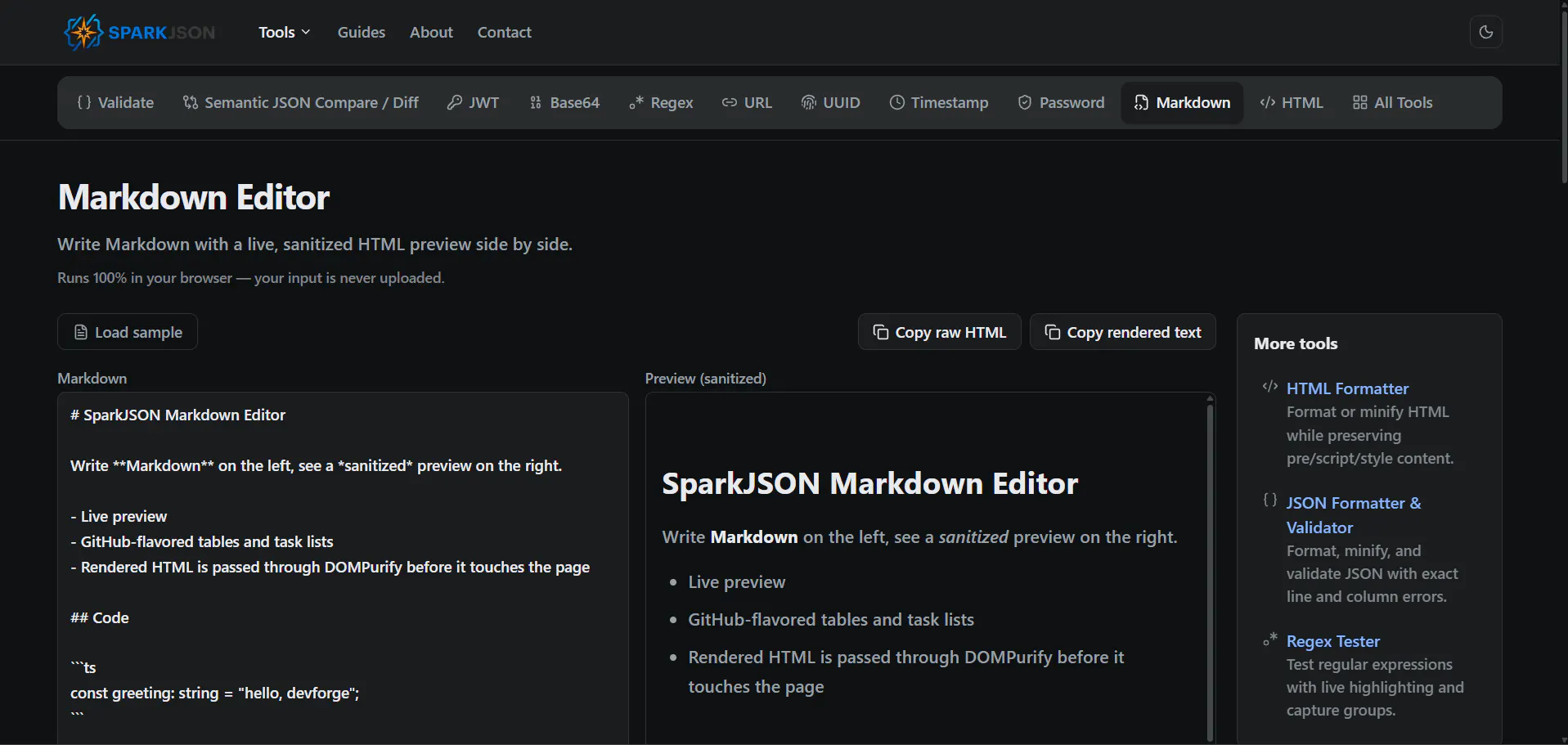Click 'GitHub-flavored tables and task lists' in preview

831,620
